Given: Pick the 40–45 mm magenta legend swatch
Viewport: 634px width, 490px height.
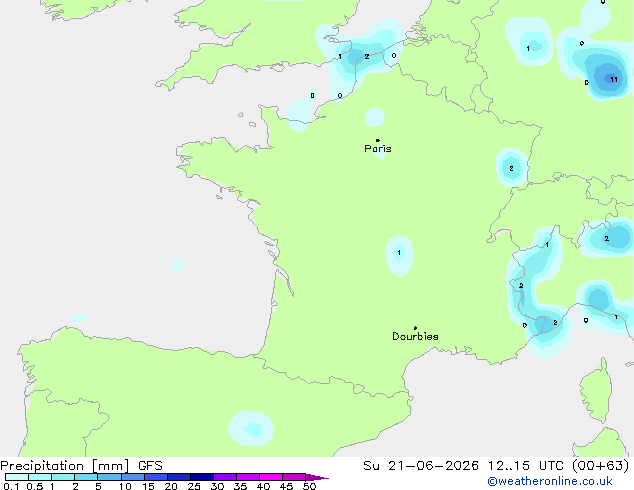Looking at the screenshot, I should (x=271, y=477).
